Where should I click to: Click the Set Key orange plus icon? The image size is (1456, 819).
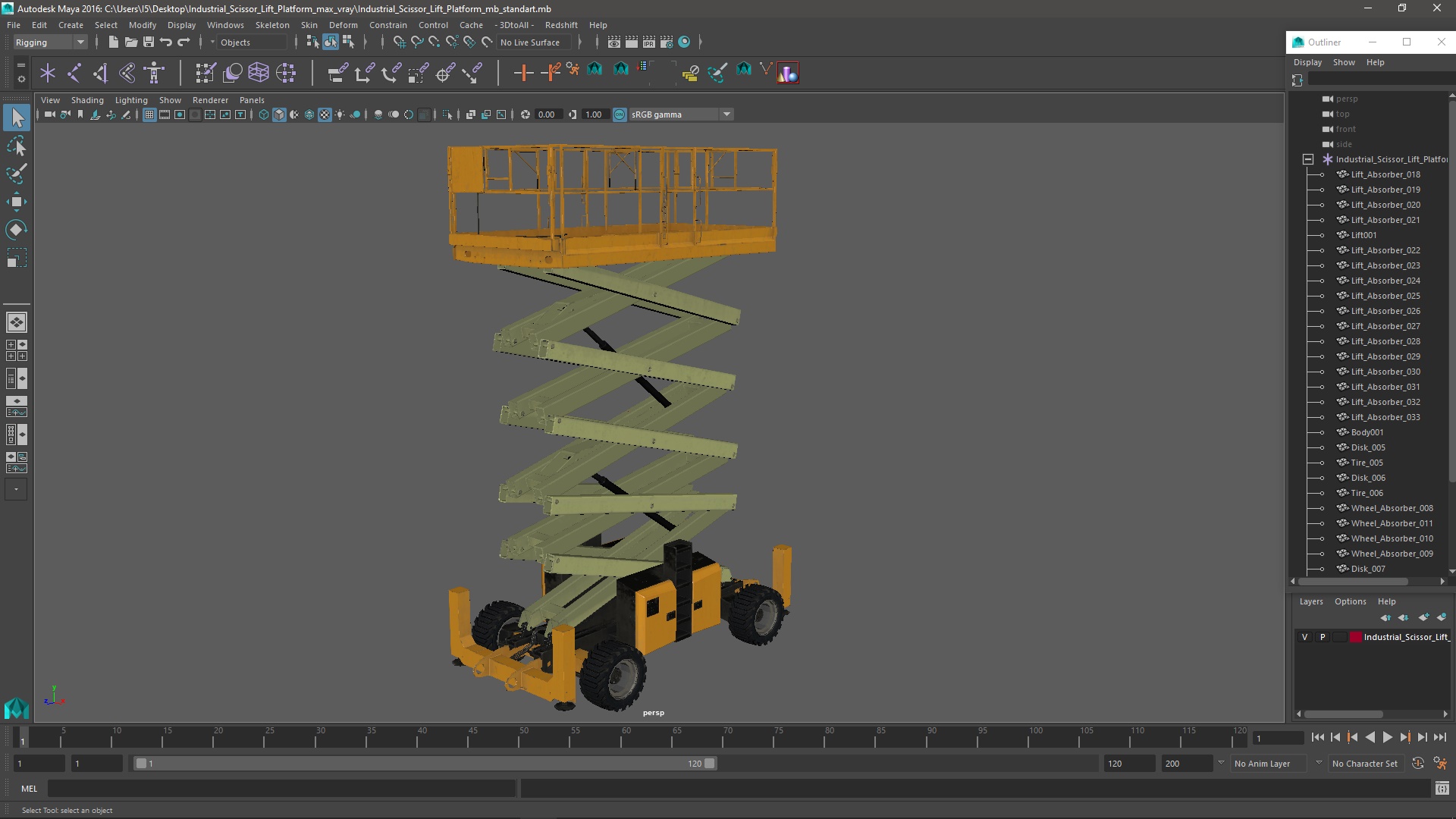(x=523, y=73)
